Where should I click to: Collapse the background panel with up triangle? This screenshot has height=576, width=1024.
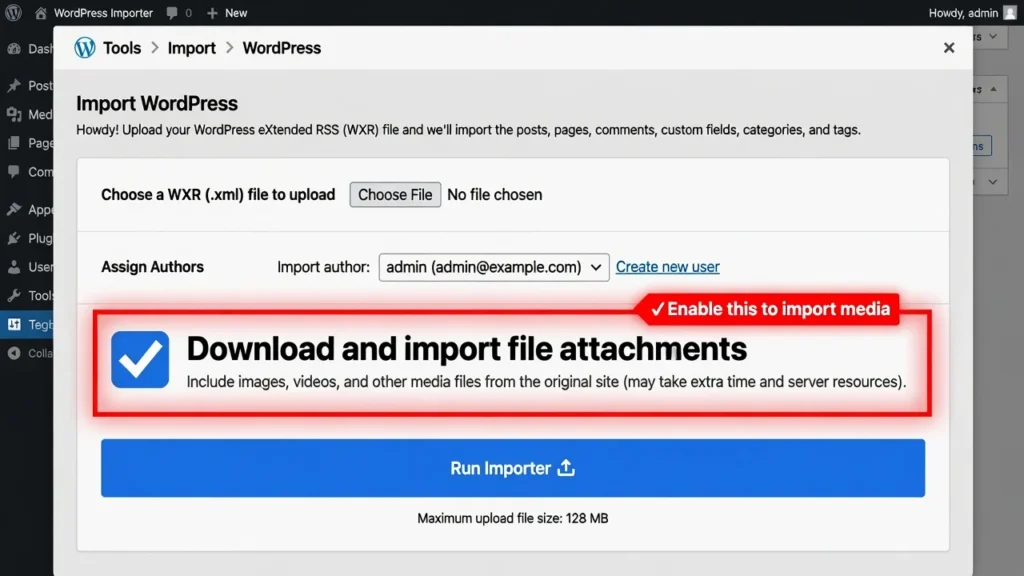click(993, 89)
